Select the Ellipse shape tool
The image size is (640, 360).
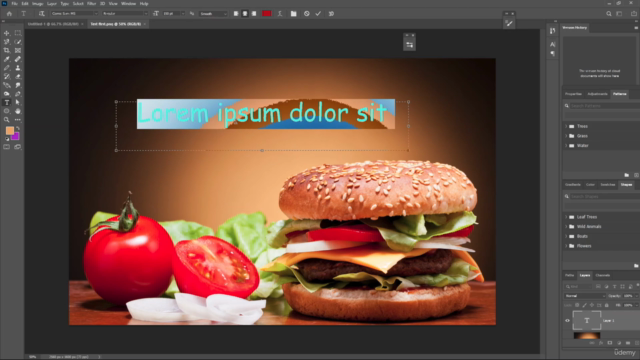(7, 111)
